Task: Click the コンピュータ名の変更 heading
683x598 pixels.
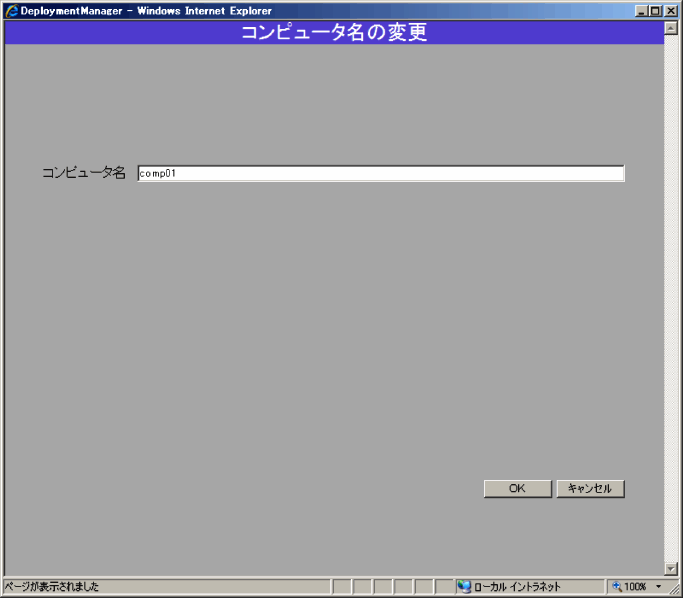Action: [334, 33]
